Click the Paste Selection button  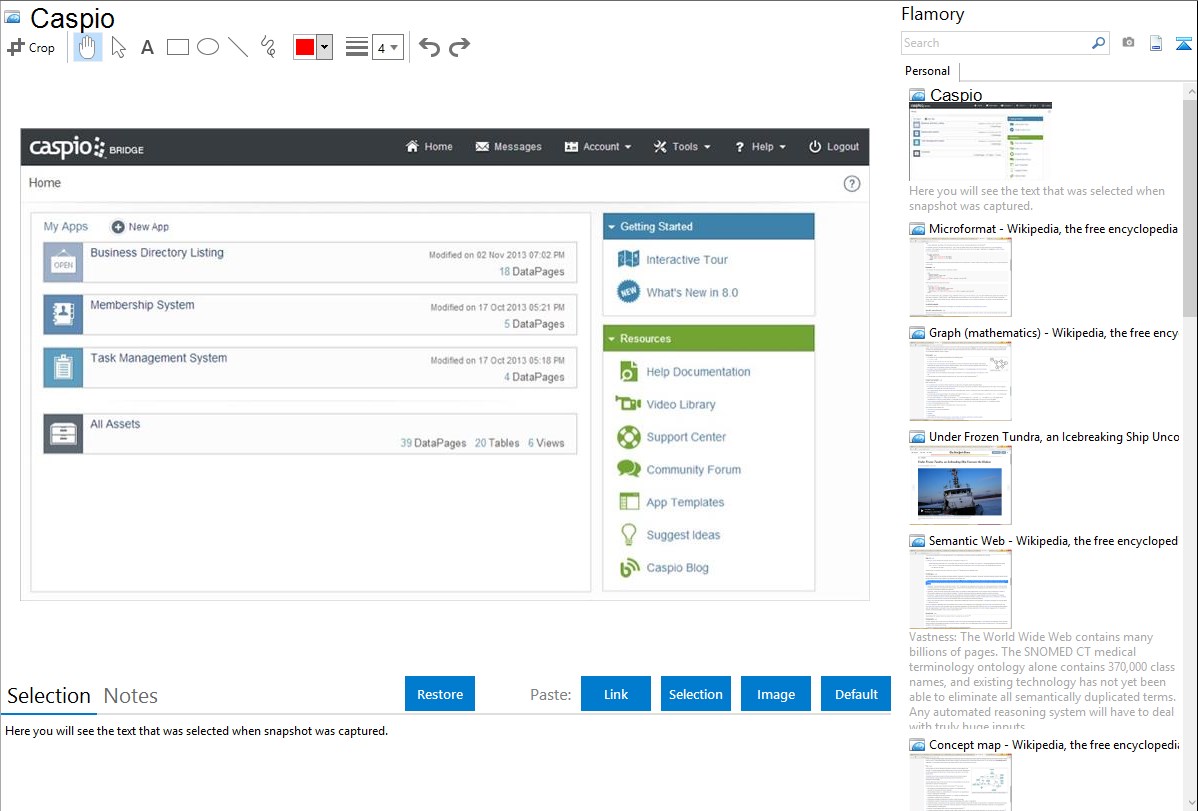[x=695, y=694]
